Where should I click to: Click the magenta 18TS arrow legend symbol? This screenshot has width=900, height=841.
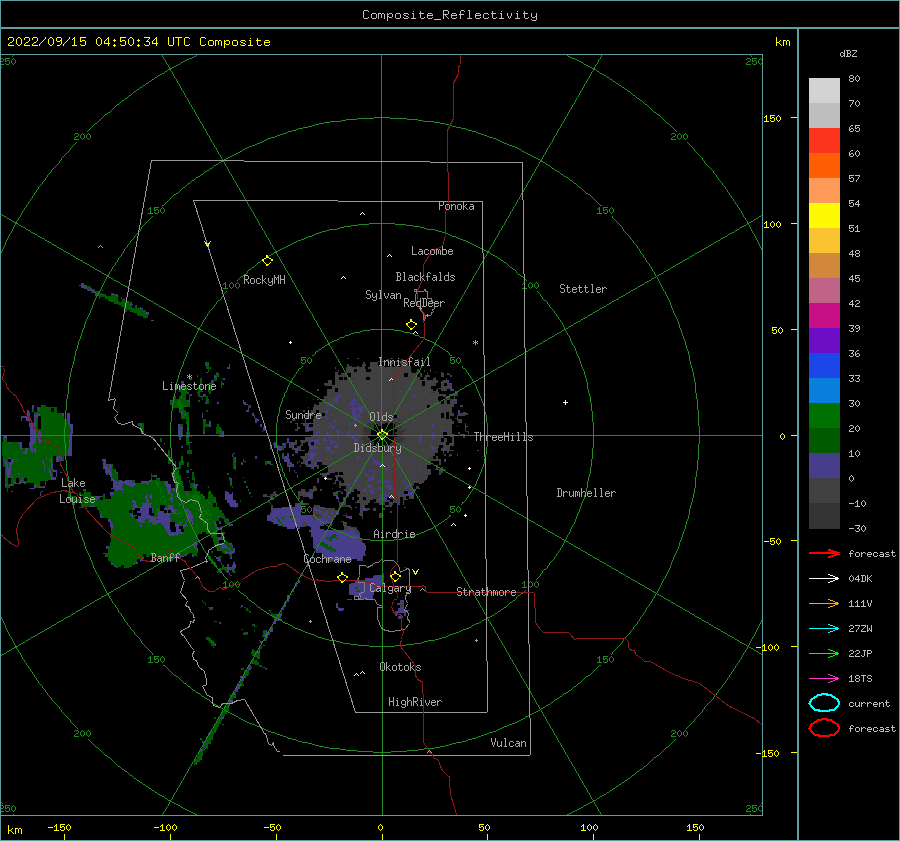point(824,679)
